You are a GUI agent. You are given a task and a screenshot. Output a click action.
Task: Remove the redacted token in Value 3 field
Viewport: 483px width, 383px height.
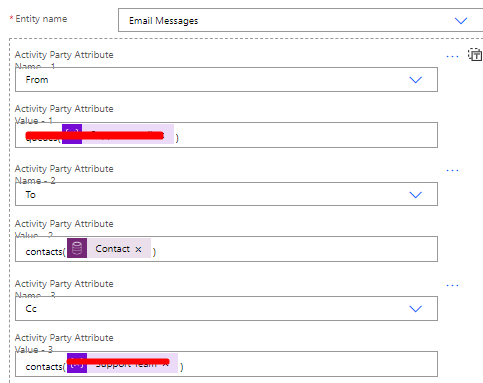(165, 364)
